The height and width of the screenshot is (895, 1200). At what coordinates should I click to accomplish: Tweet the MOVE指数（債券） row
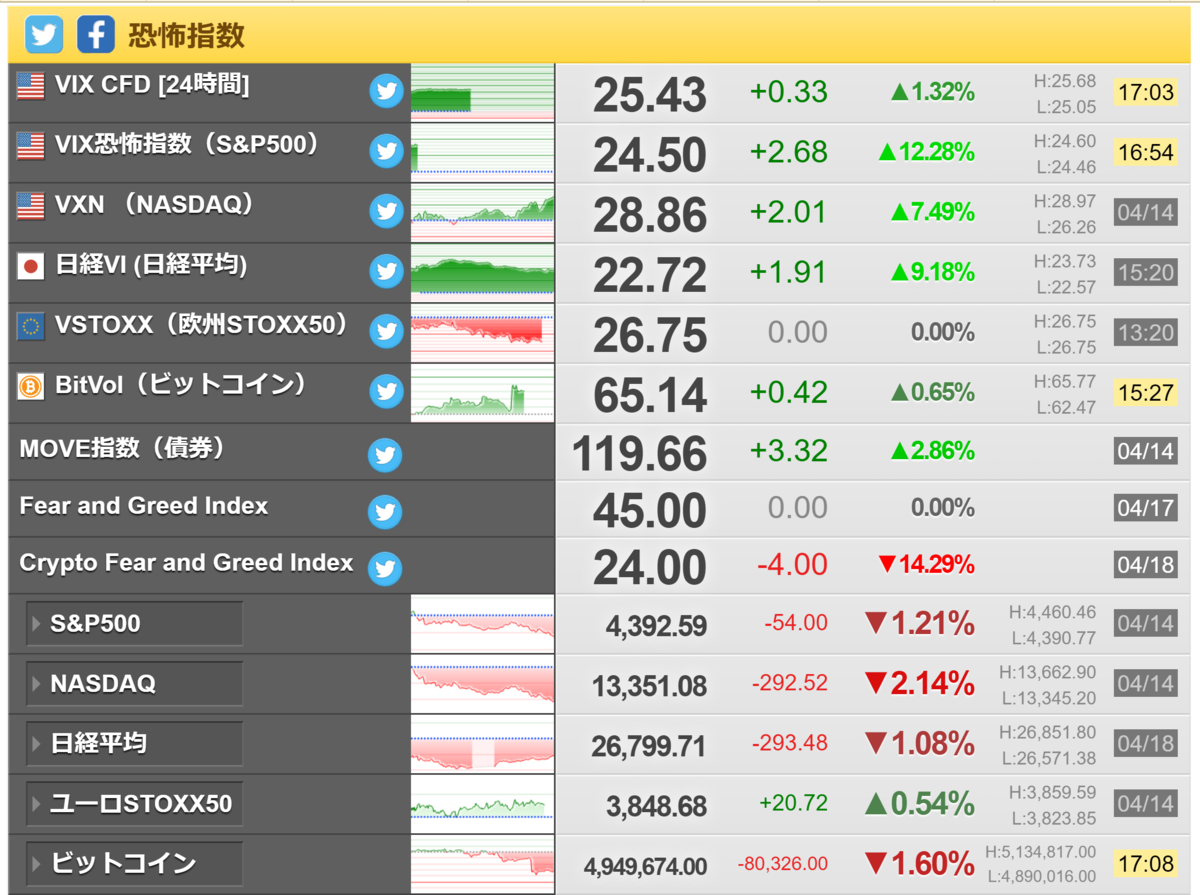point(385,455)
